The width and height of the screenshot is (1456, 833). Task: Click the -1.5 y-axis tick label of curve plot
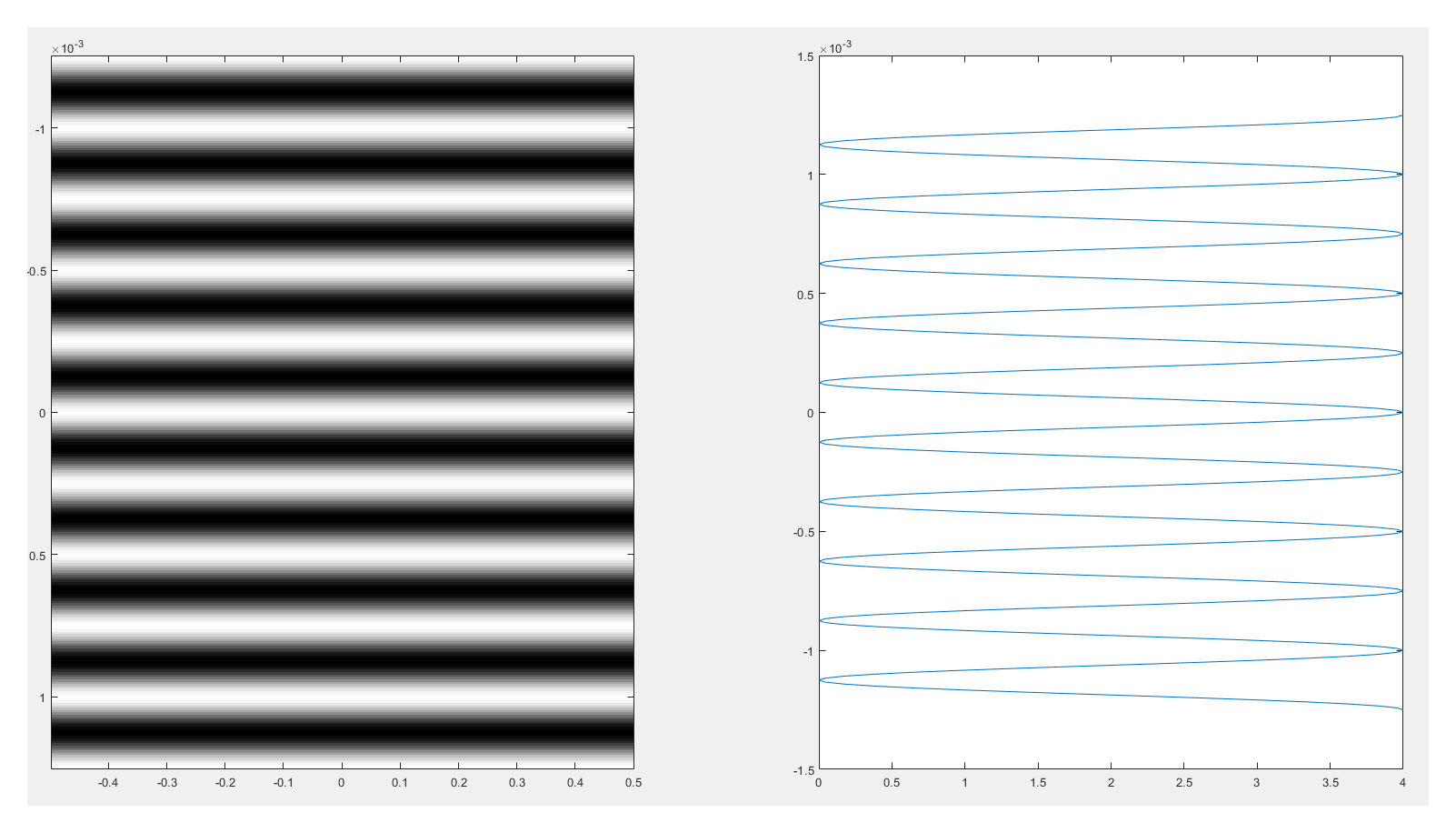(x=803, y=770)
